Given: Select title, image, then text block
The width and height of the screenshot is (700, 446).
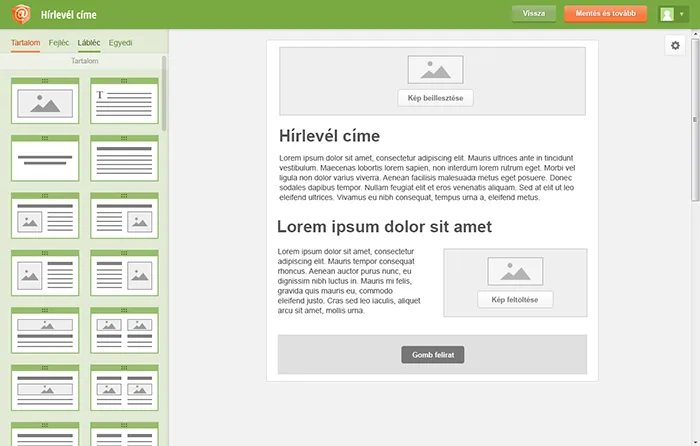Looking at the screenshot, I should point(45,388).
